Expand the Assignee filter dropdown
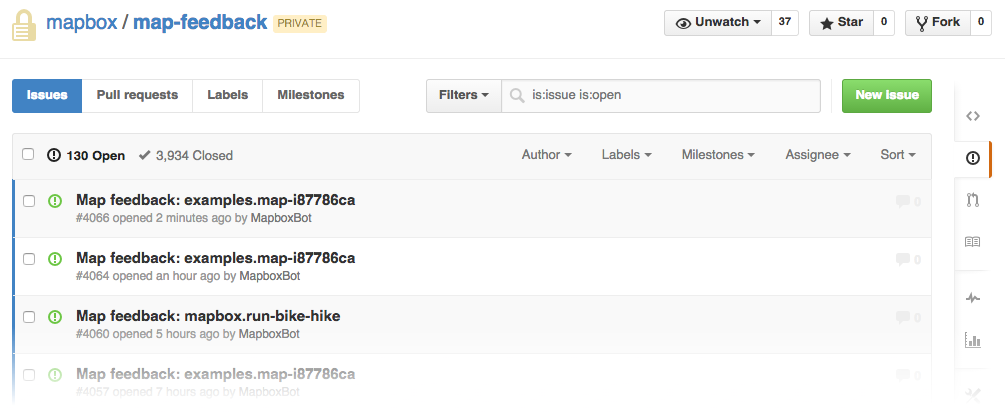 [x=818, y=155]
